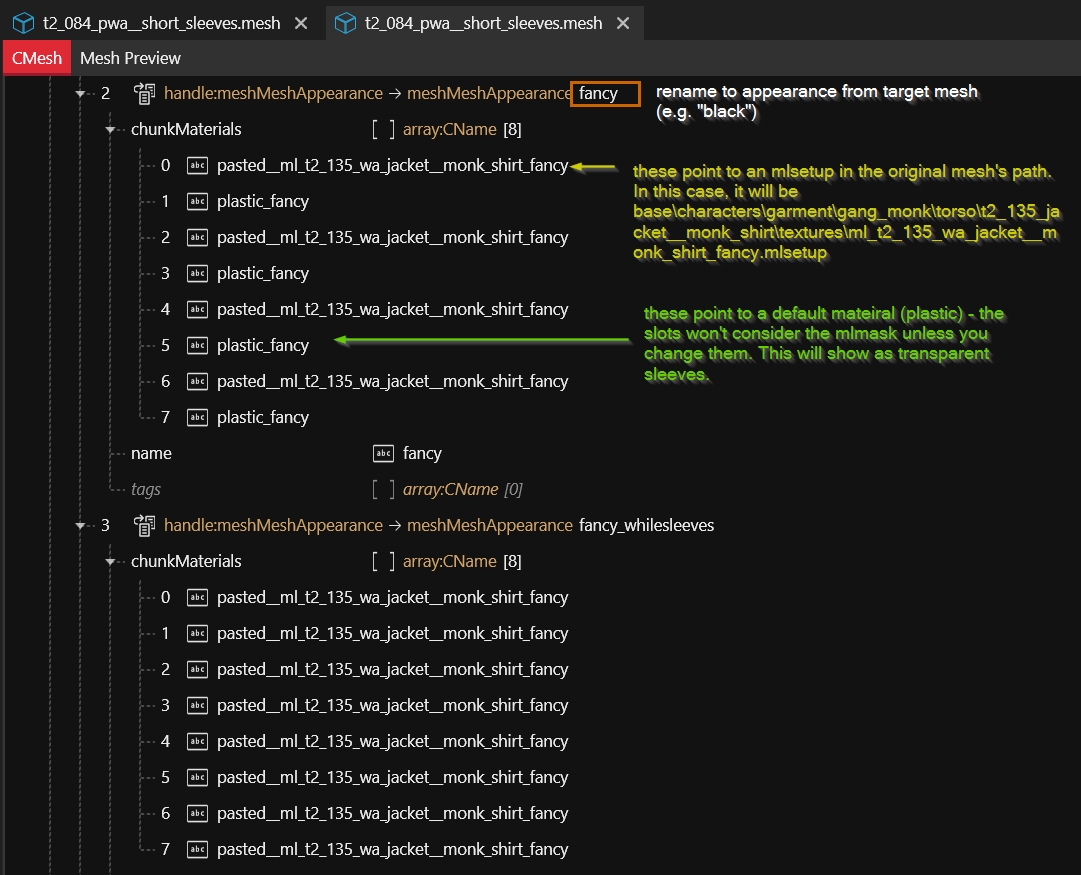
Task: Select the tags array row
Action: click(145, 489)
